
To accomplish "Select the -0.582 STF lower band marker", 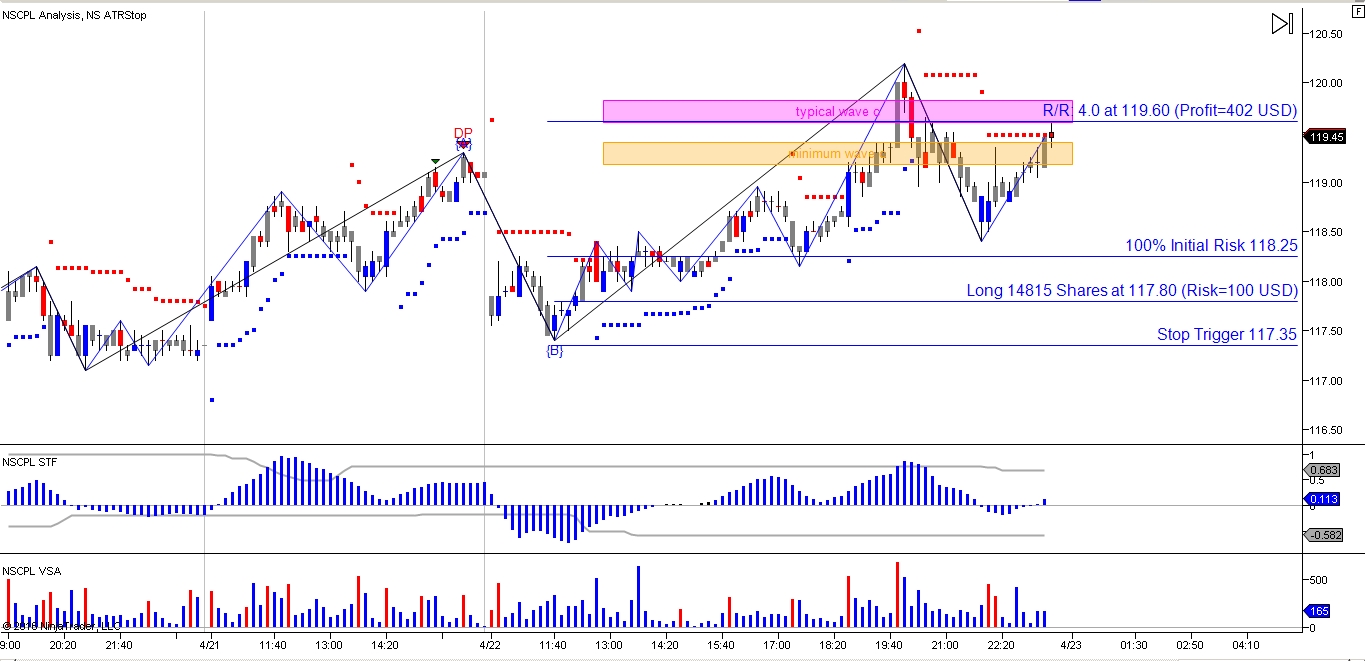I will pos(1324,535).
